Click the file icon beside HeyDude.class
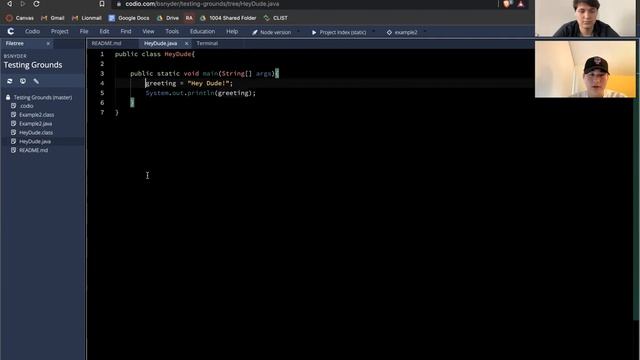The height and width of the screenshot is (360, 640). 13,132
